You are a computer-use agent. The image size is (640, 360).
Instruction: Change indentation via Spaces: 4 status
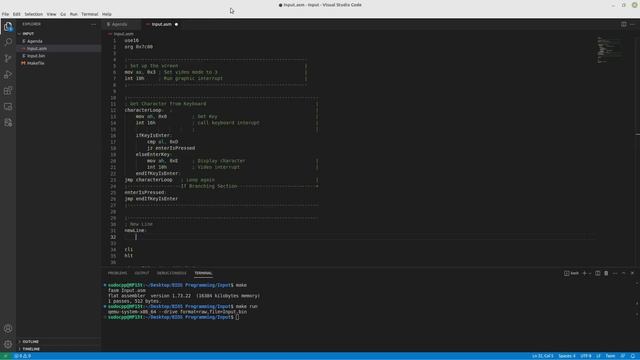pyautogui.click(x=567, y=356)
